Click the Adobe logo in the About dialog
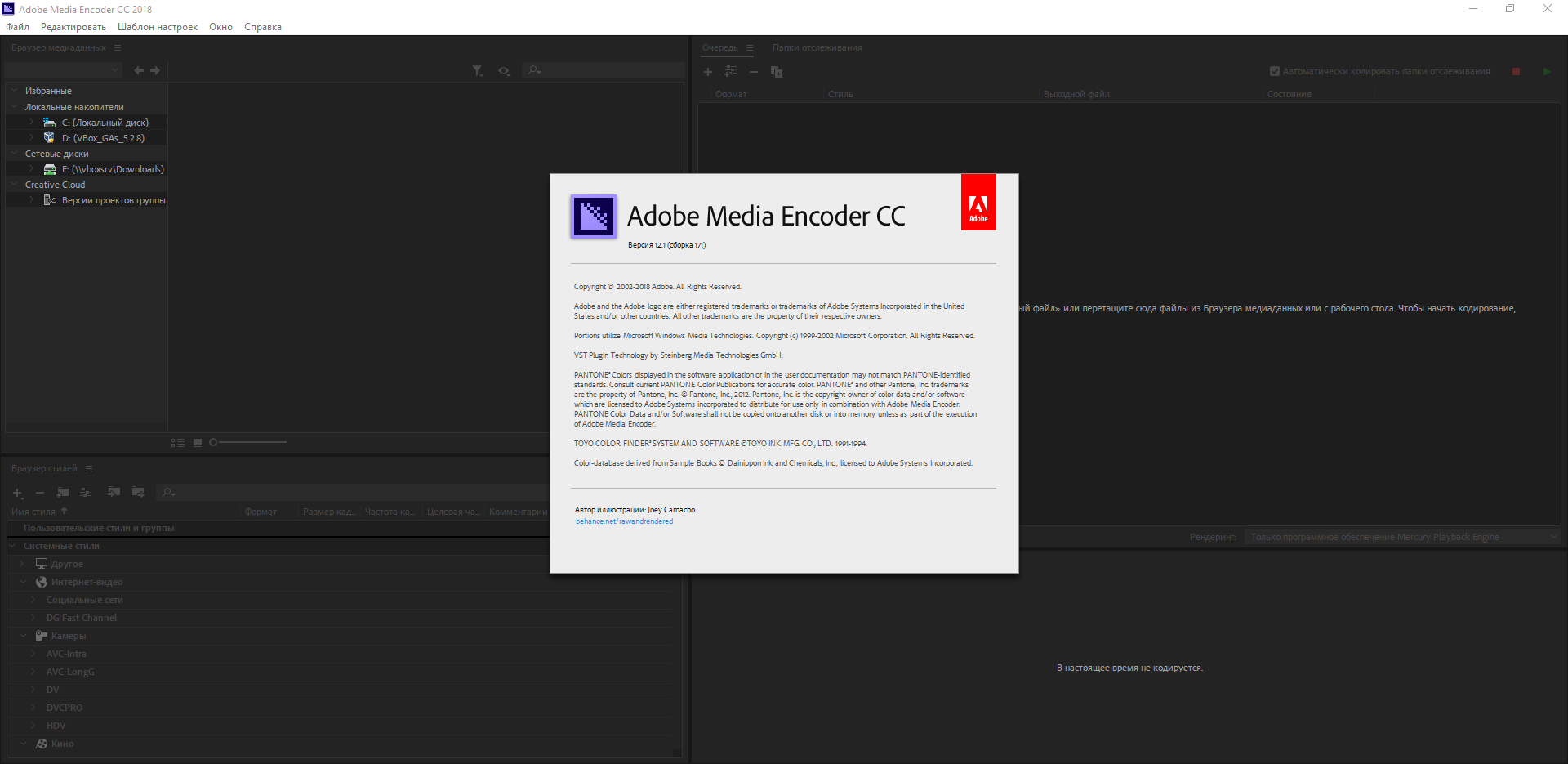1568x764 pixels. click(x=978, y=202)
